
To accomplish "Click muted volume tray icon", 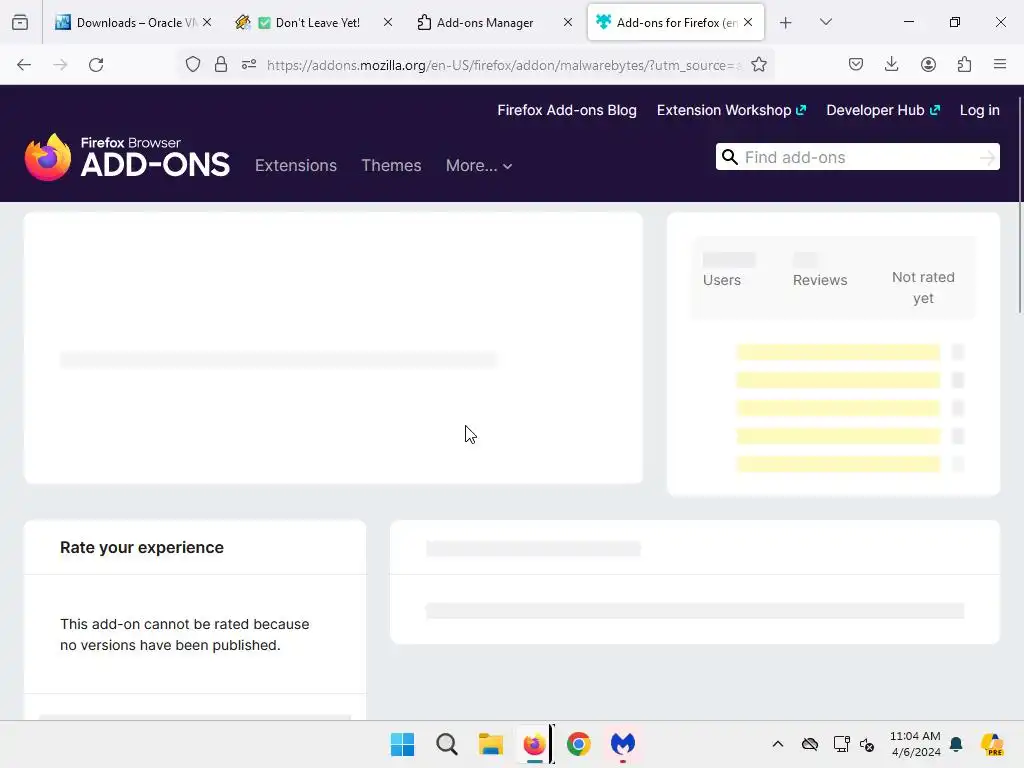I will (x=867, y=744).
